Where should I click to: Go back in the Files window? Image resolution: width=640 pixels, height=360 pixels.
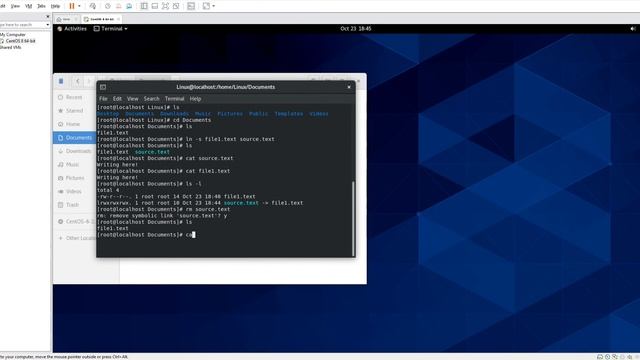[x=78, y=81]
